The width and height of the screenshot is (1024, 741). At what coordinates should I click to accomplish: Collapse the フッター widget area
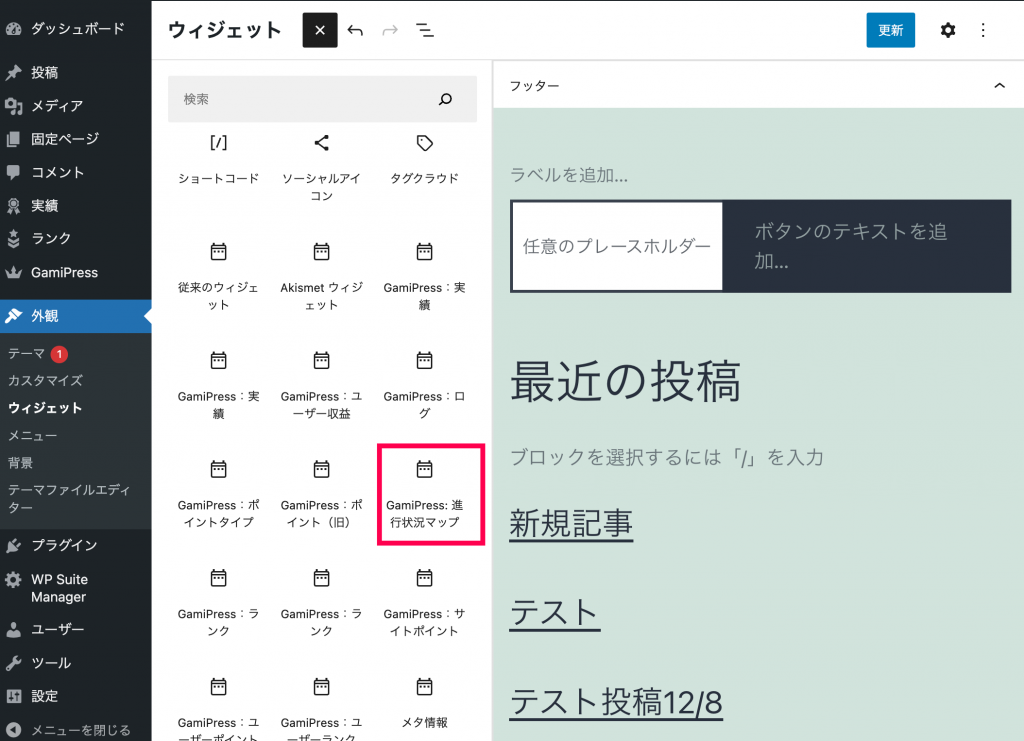click(999, 86)
